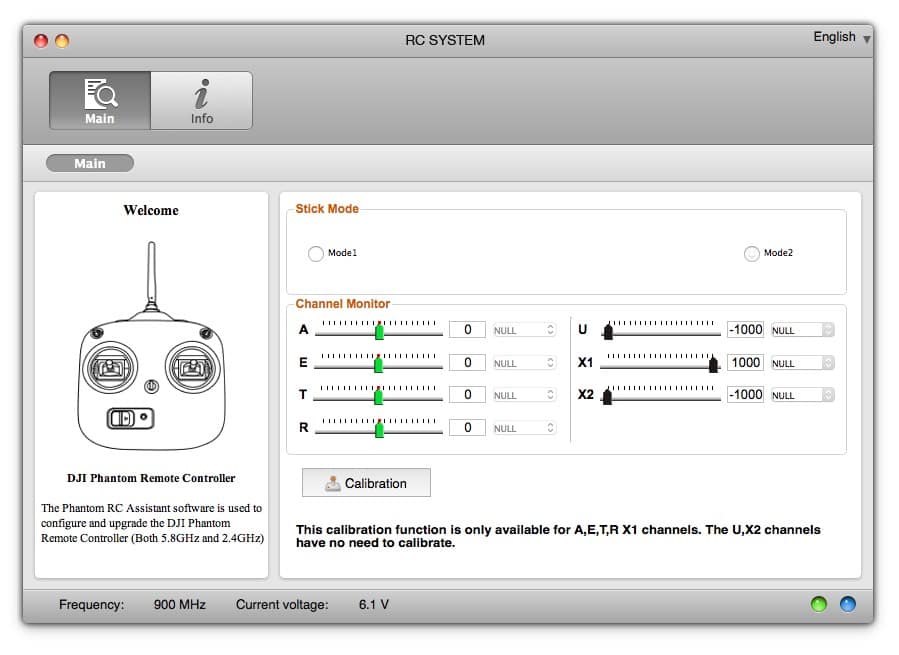Click the channel T value field
The image size is (899, 655).
pos(467,395)
